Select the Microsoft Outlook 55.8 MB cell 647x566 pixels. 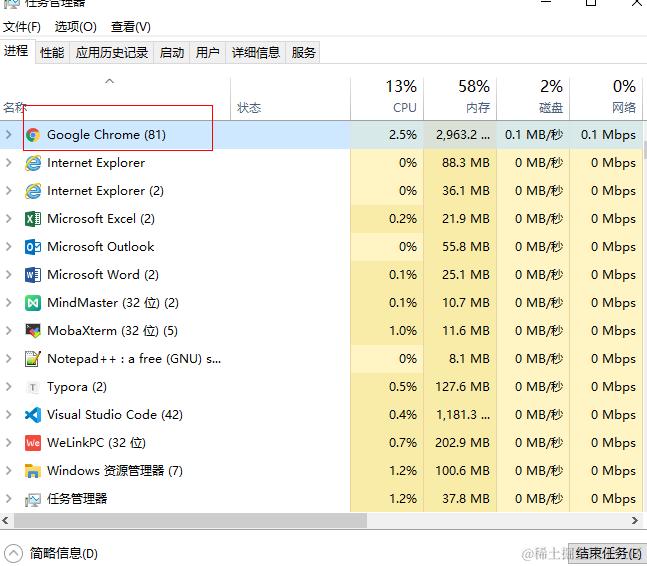[460, 247]
